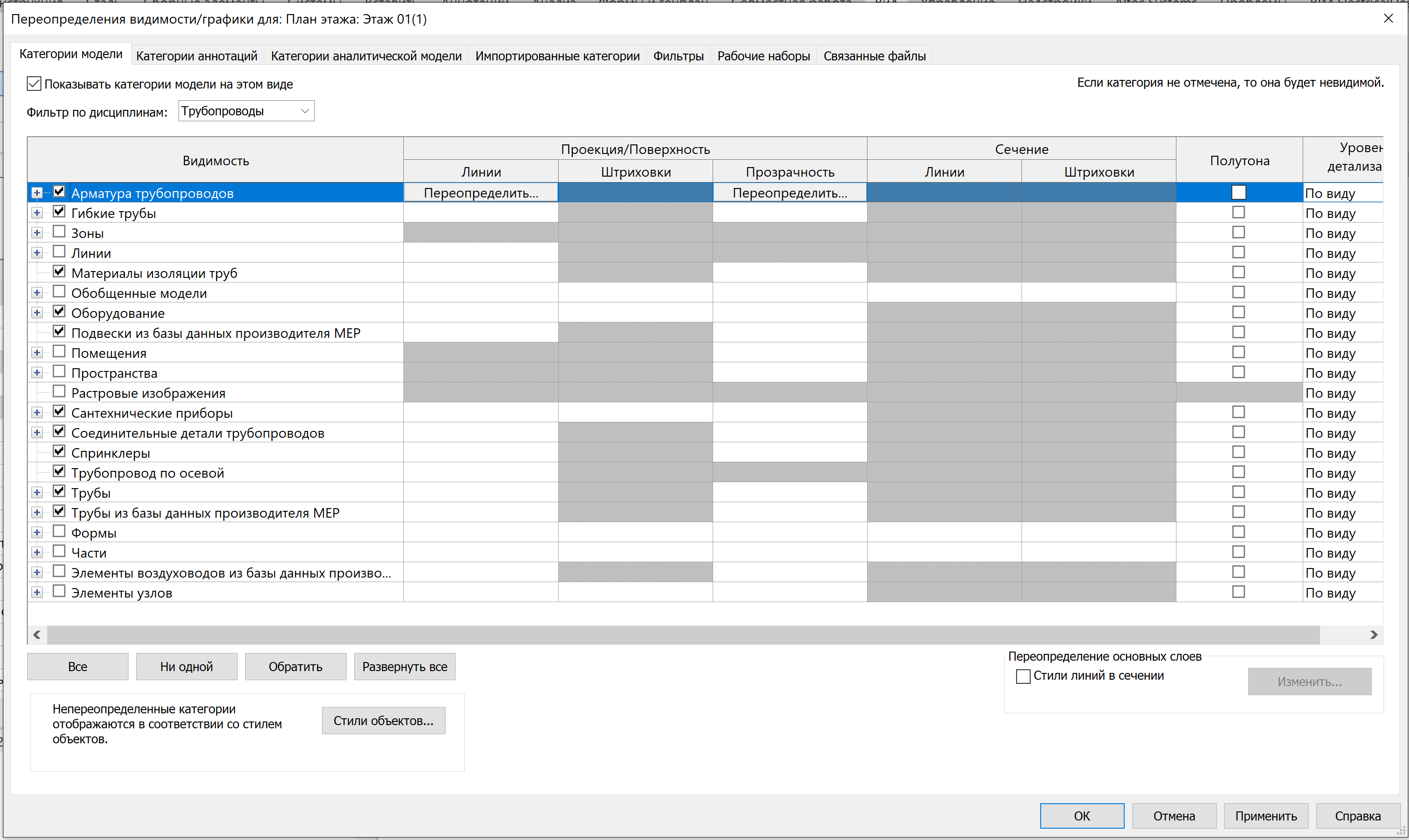Screen dimensions: 1409x840
Task: Expand the Части category node
Action: [x=37, y=553]
